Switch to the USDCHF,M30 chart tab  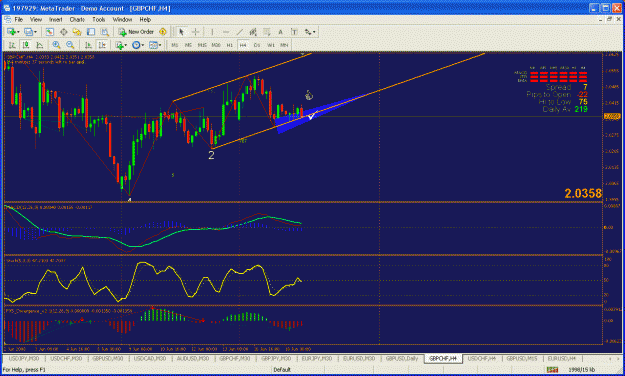pyautogui.click(x=66, y=359)
